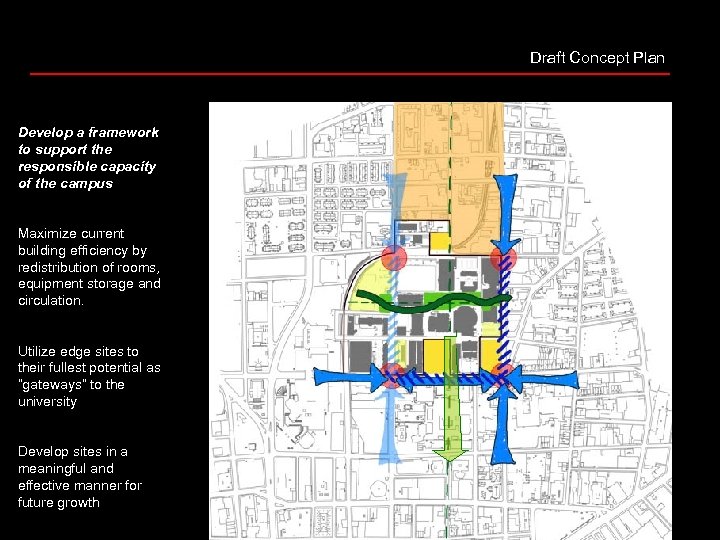Select the bold italic heading 'Develop a framework to support the responsible capacity'
Image resolution: width=720 pixels, height=540 pixels.
click(88, 158)
